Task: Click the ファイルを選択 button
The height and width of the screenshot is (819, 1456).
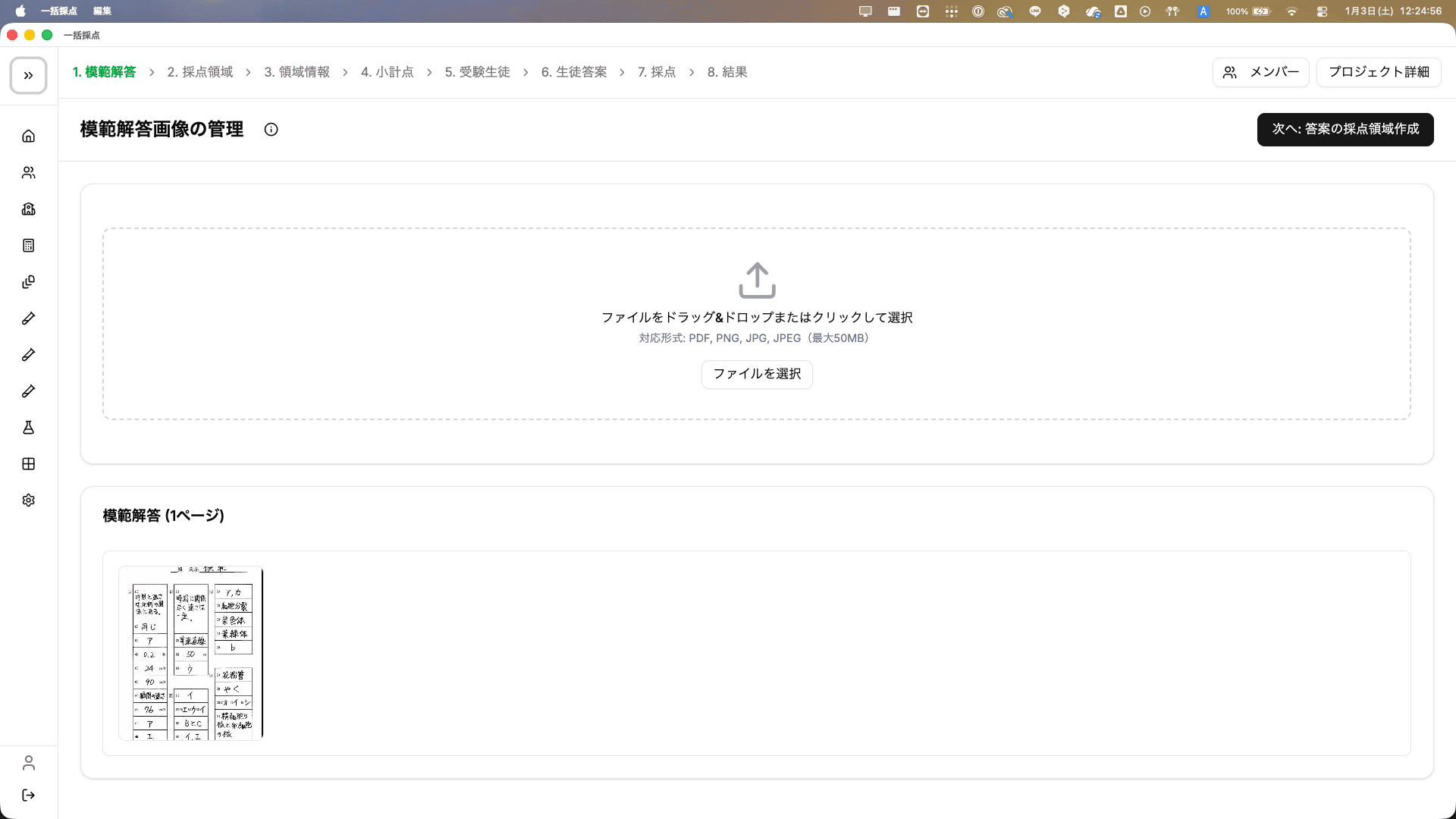Action: pos(757,374)
